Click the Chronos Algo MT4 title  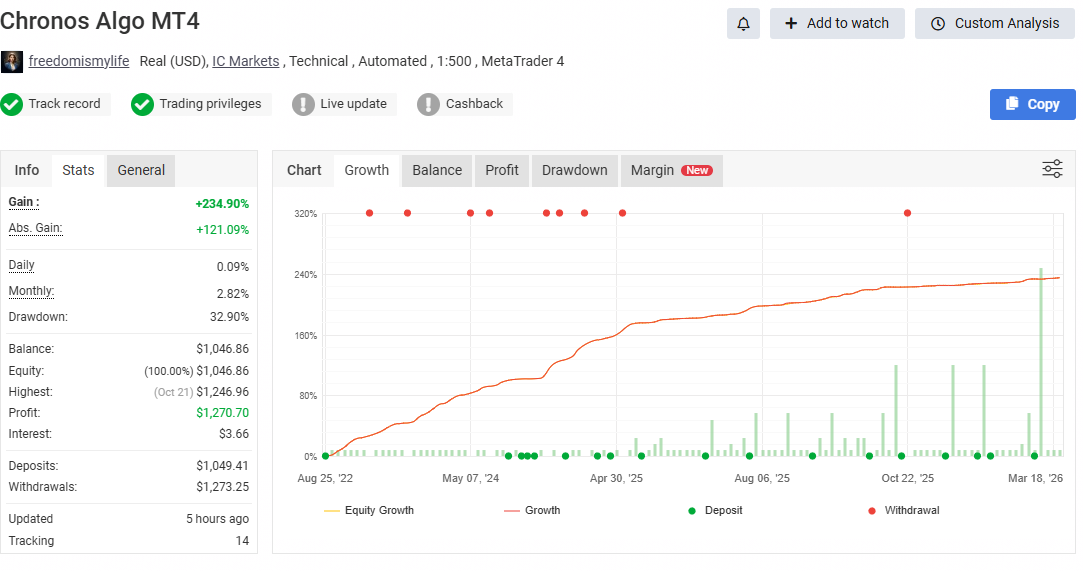coord(99,21)
